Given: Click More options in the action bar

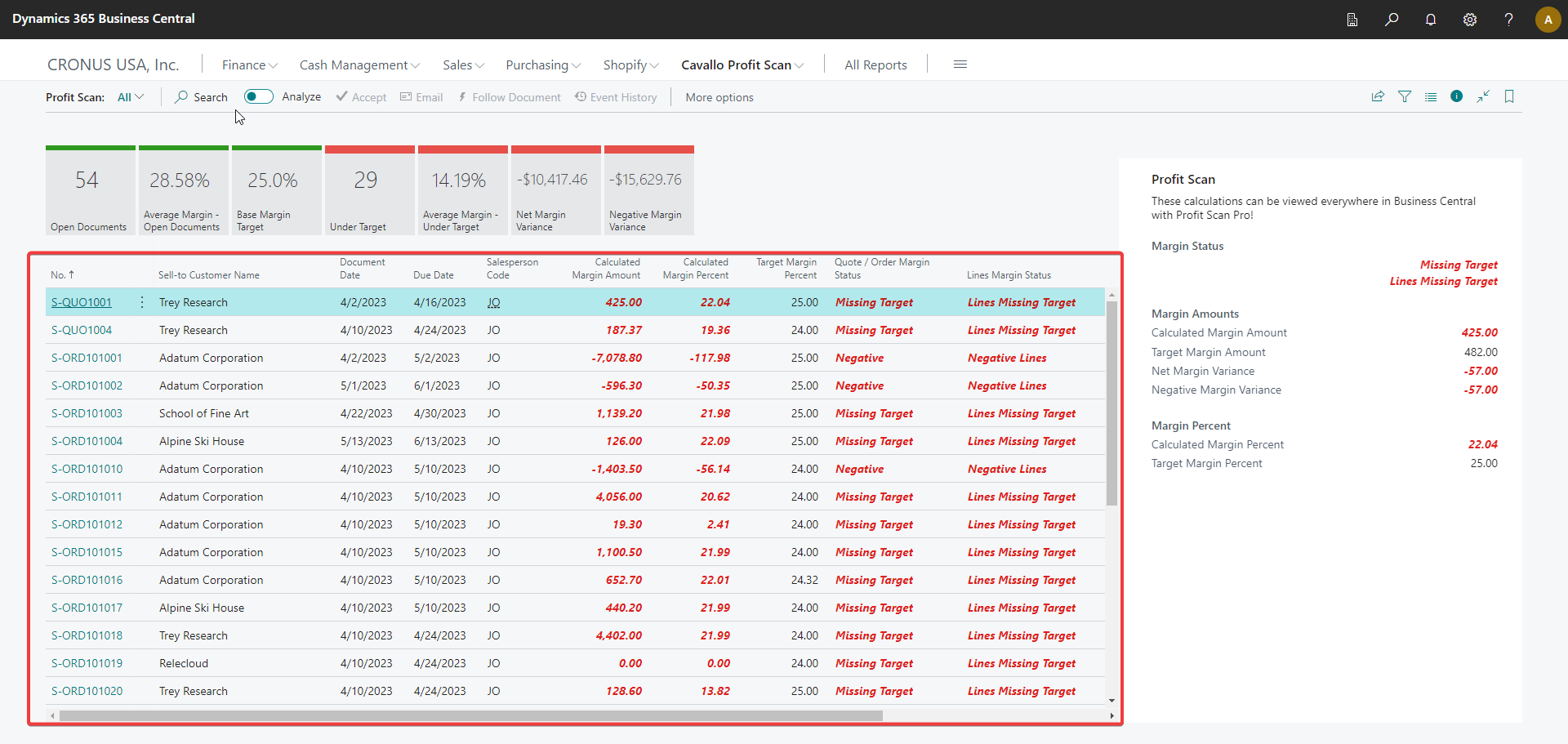Looking at the screenshot, I should pyautogui.click(x=719, y=97).
